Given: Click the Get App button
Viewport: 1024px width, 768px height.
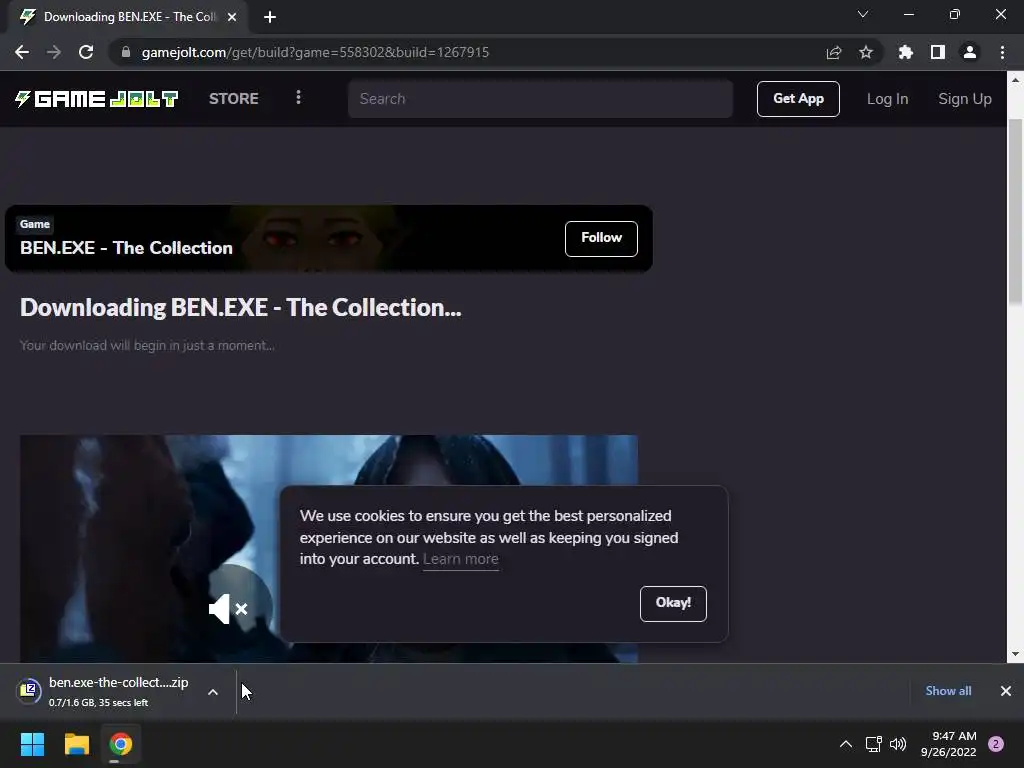Looking at the screenshot, I should pos(798,99).
